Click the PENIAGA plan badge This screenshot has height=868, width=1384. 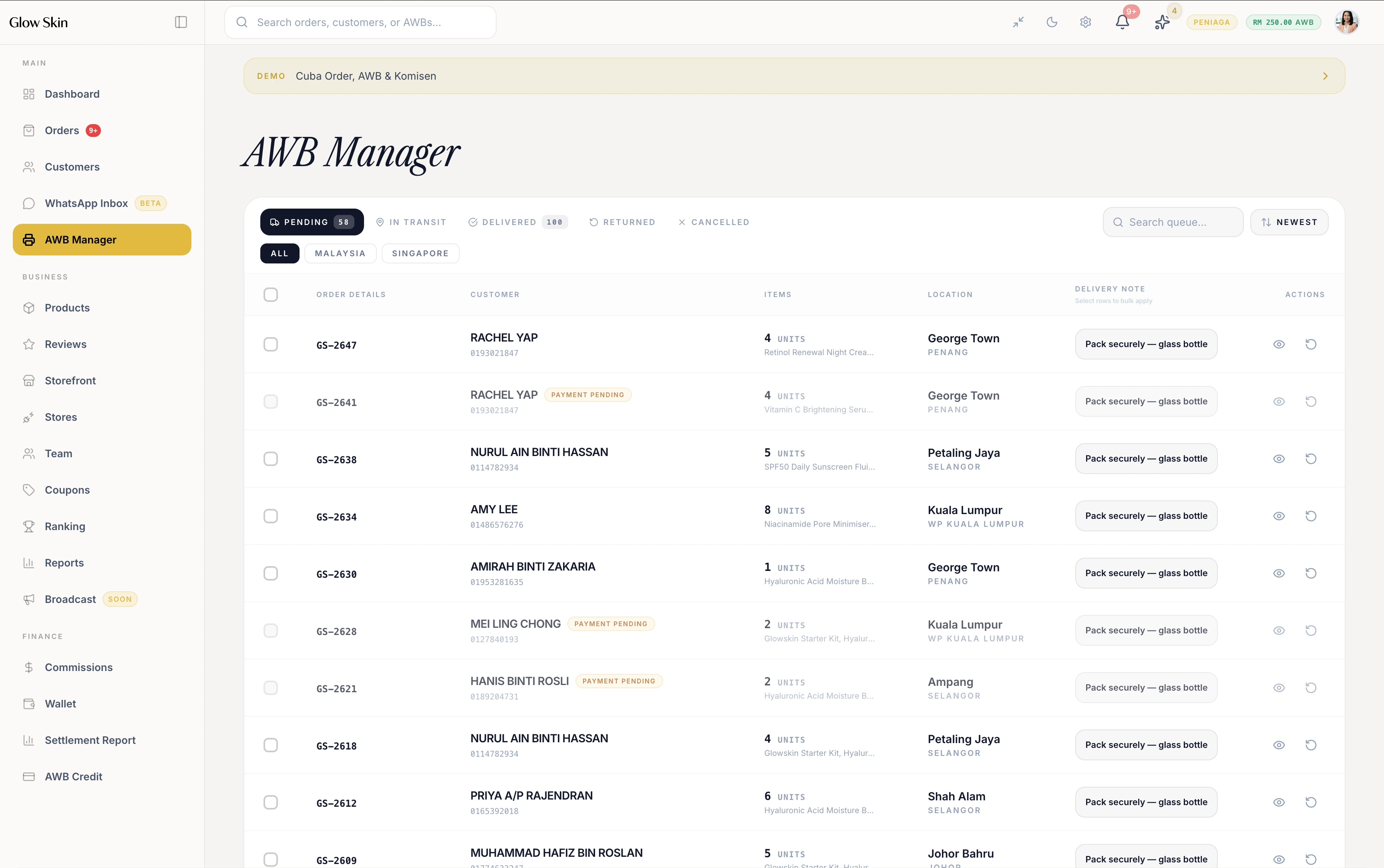coord(1211,22)
